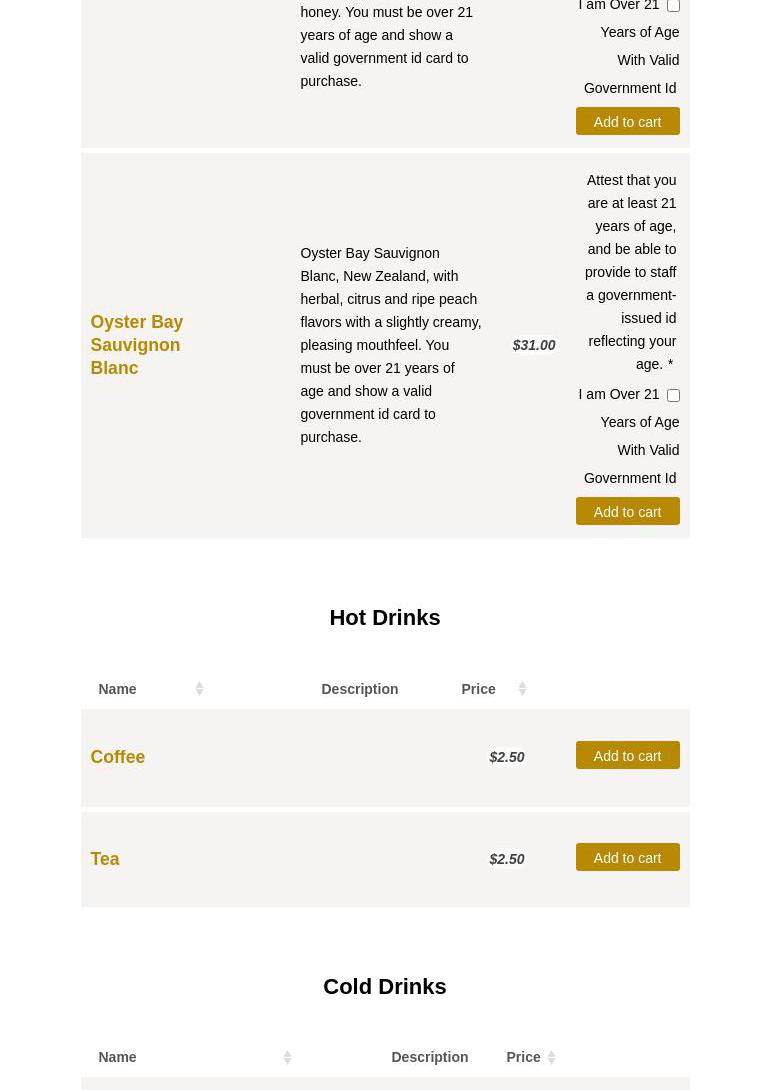Click sort arrows beside Cold Drinks Name column
The height and width of the screenshot is (1090, 770).
[x=287, y=1057]
